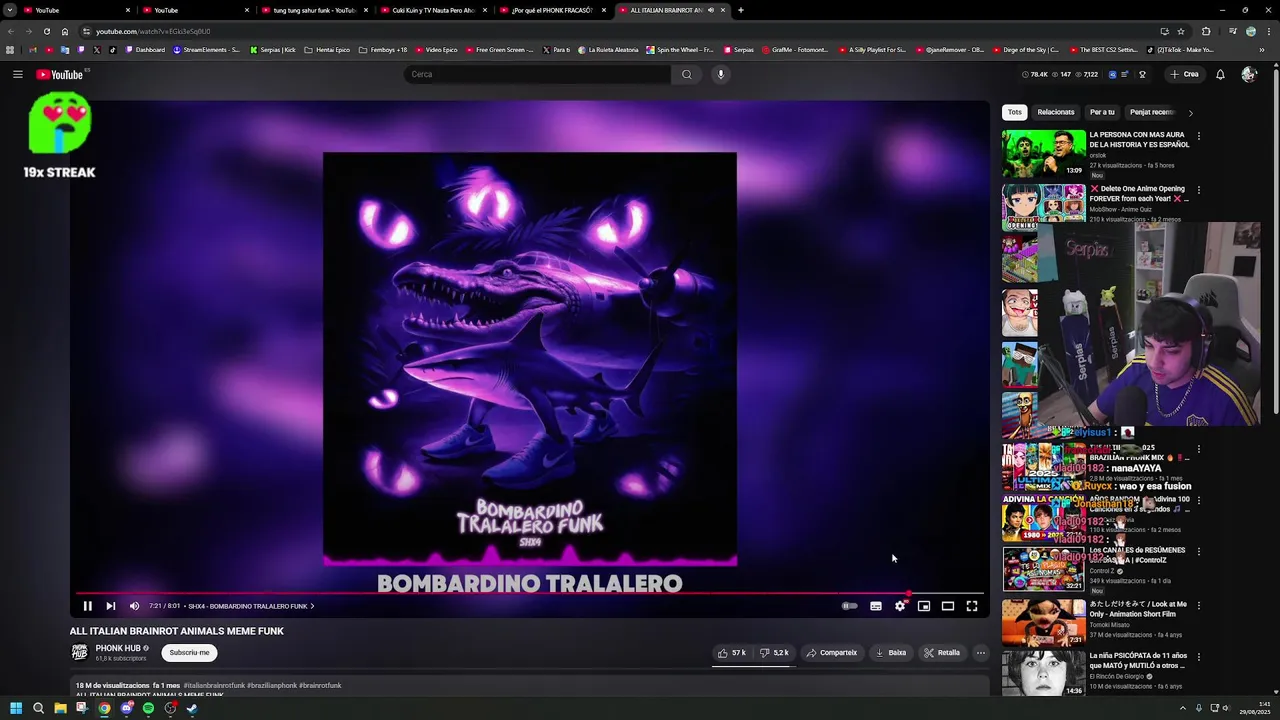
Task: Select the Per a tu filter chip
Action: [x=1102, y=112]
